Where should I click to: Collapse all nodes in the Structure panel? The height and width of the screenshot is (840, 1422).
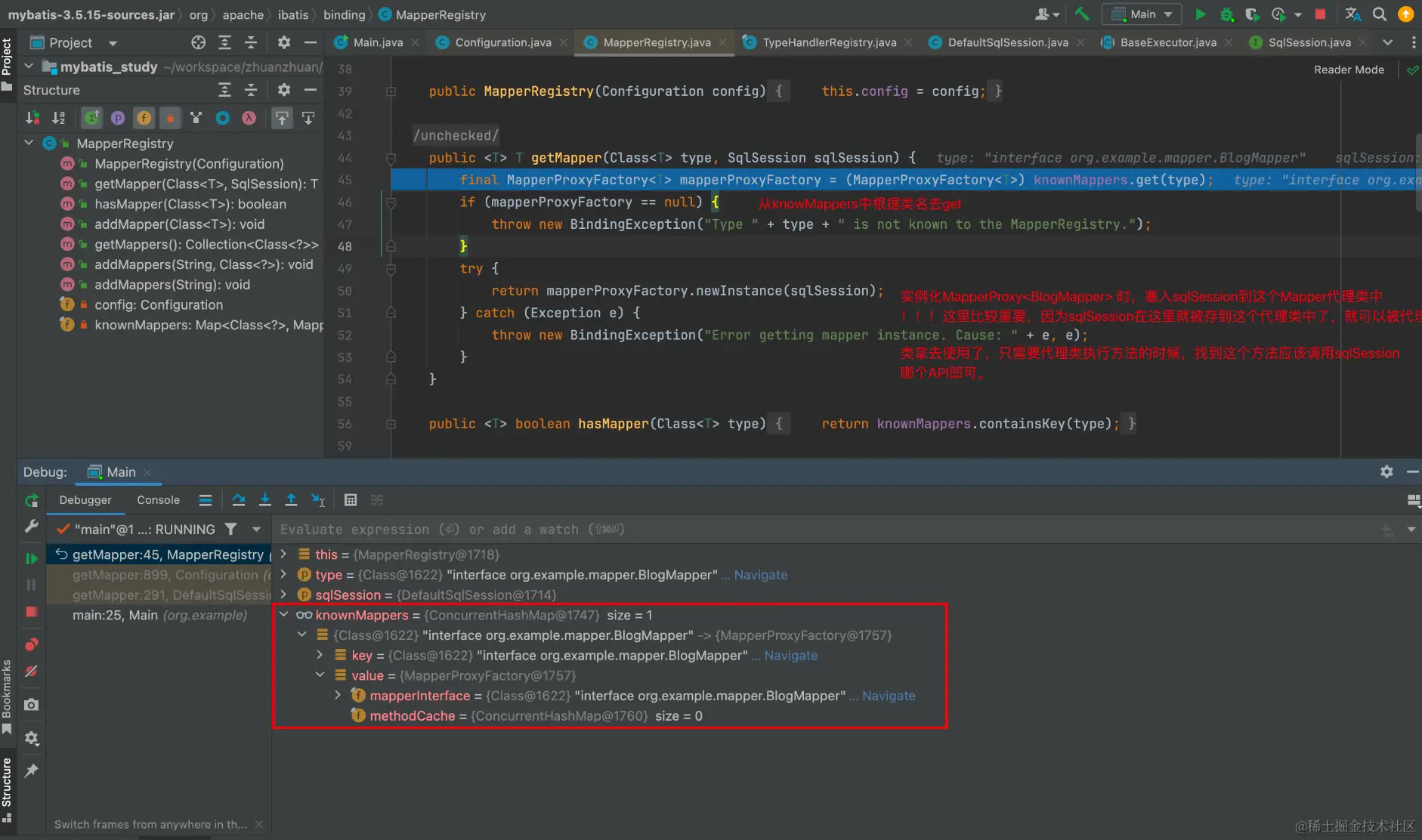(251, 90)
